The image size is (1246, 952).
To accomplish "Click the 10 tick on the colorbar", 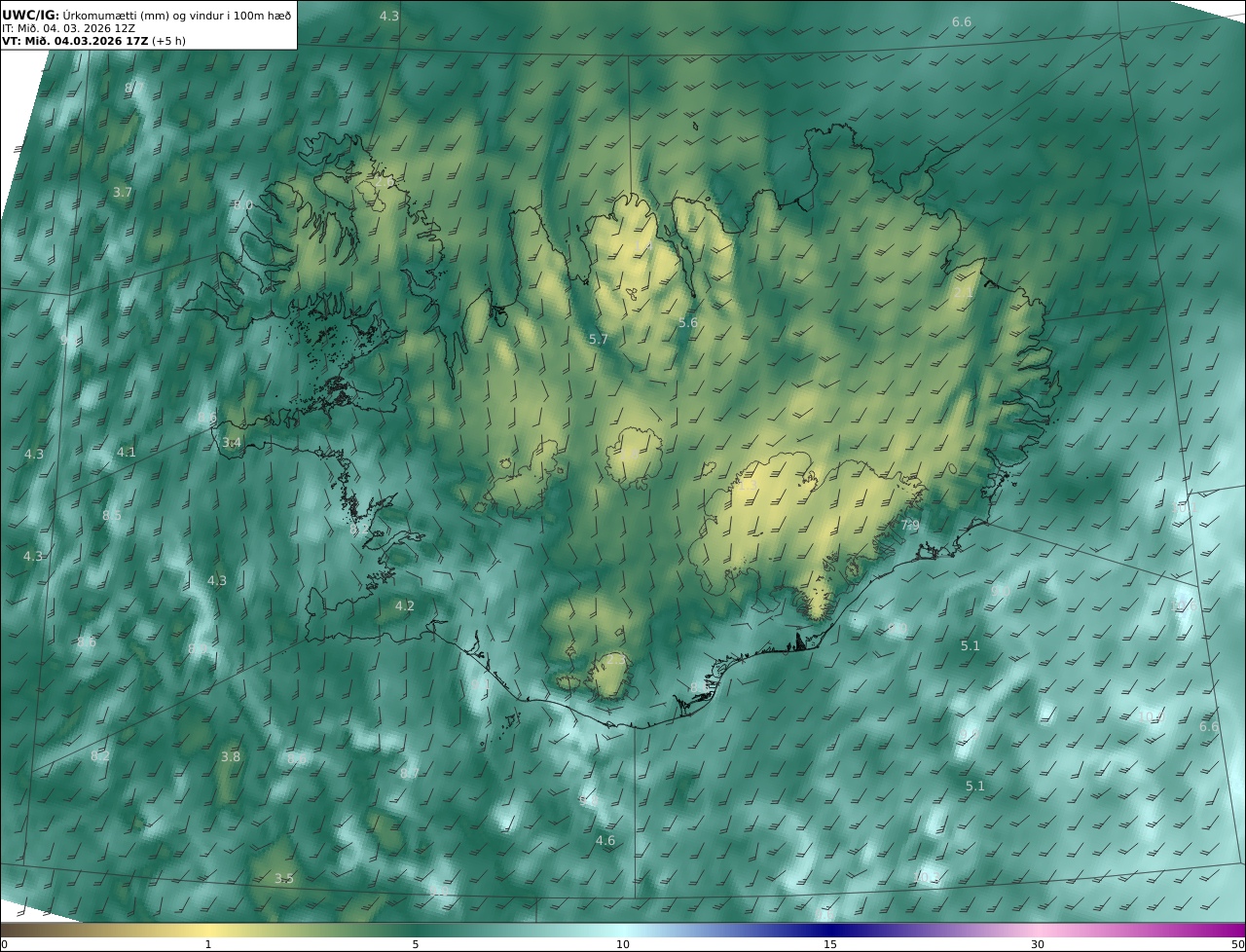I will click(623, 944).
